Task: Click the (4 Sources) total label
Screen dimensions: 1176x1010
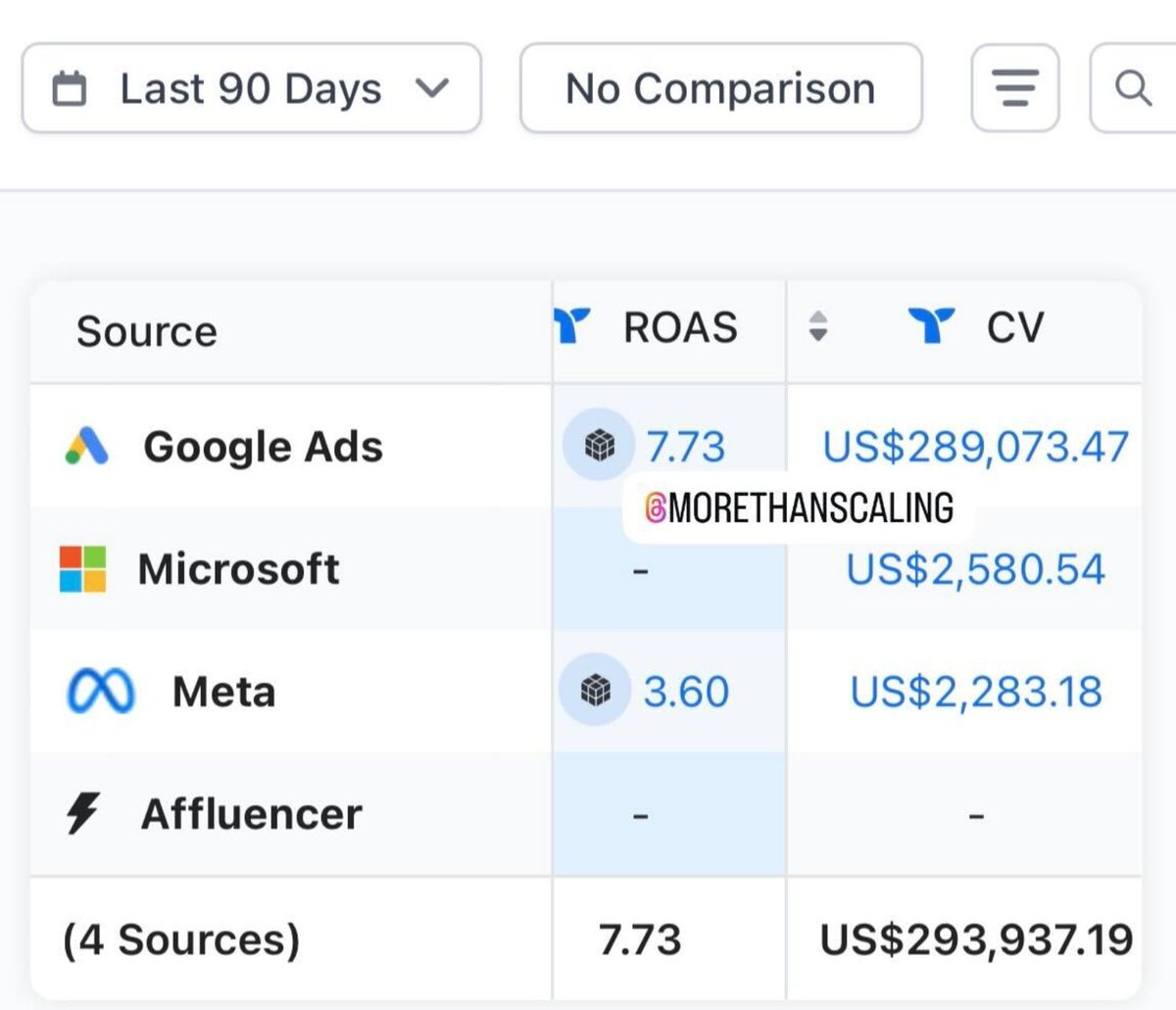Action: click(x=181, y=939)
